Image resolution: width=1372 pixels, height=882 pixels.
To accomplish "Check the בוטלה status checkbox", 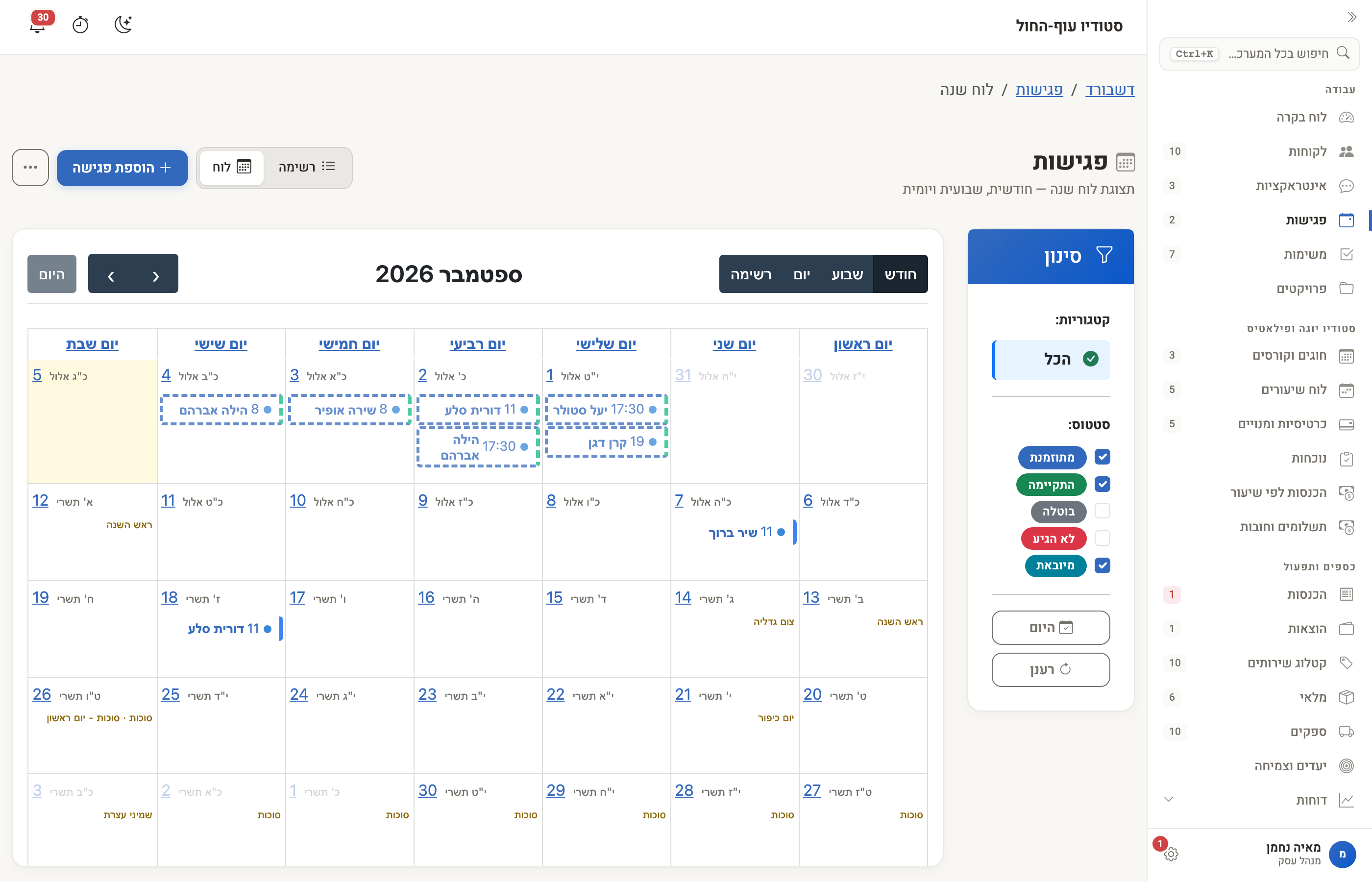I will click(1102, 511).
